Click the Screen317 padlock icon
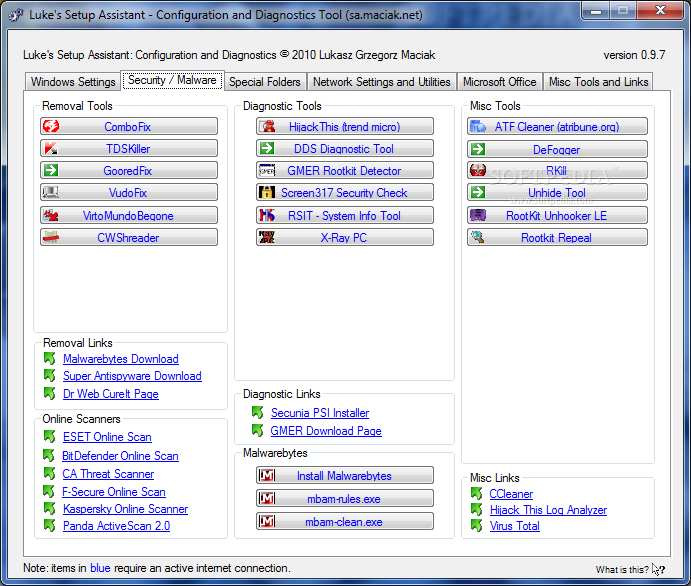Screen dimensions: 691x586 point(267,192)
